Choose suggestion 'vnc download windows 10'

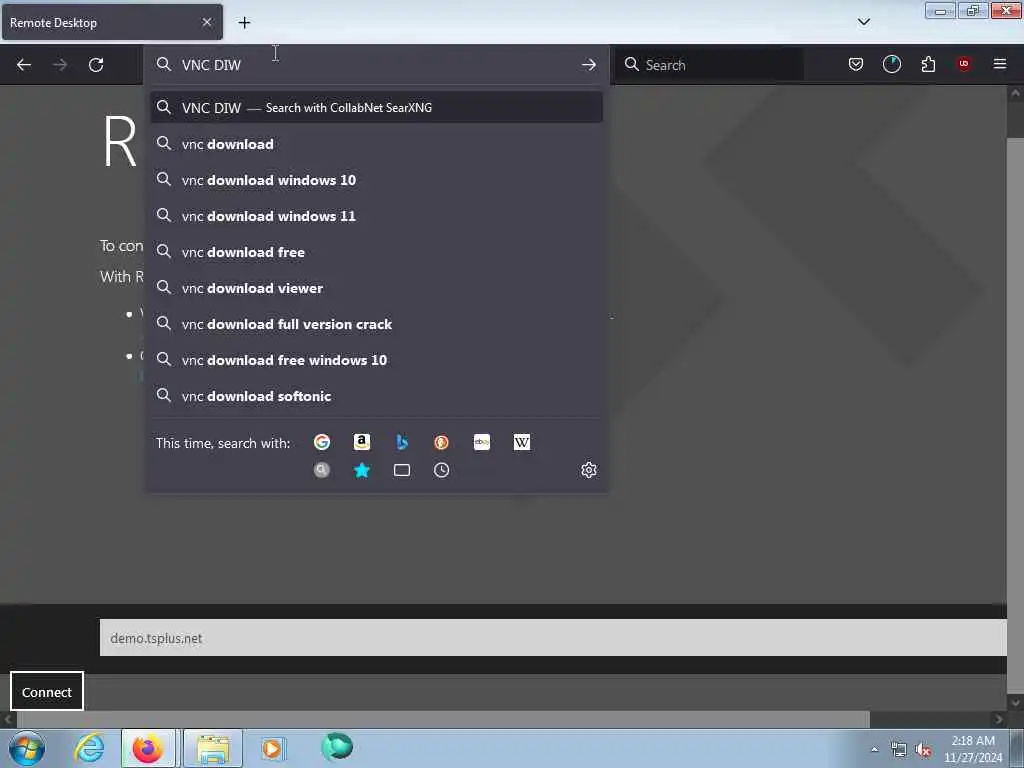[376, 180]
